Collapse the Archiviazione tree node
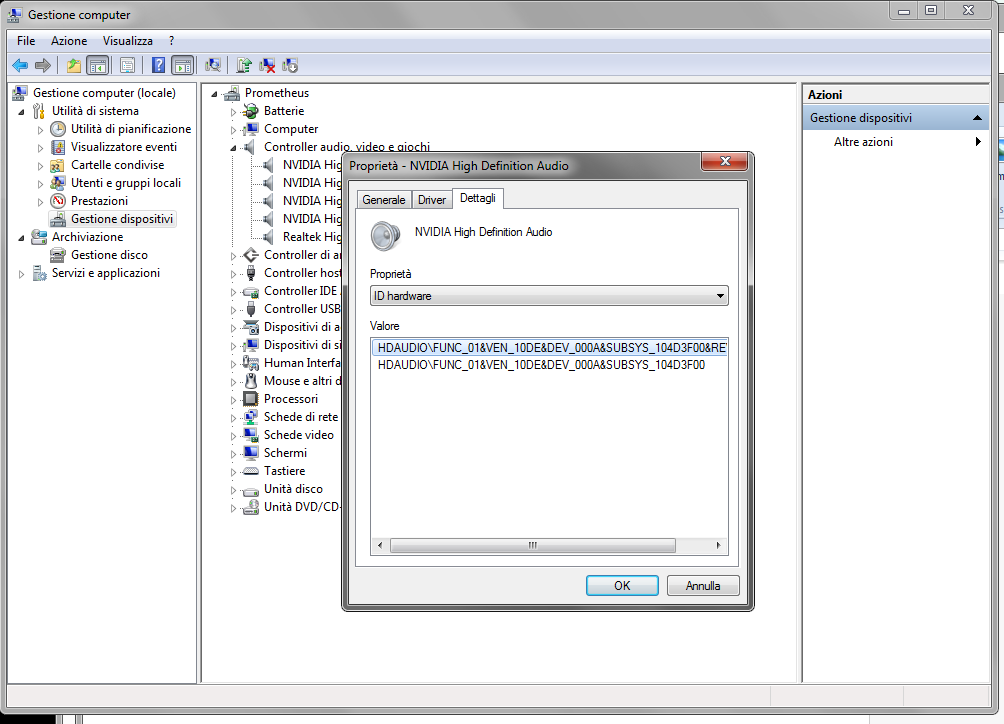Screen dimensions: 1004x724 coord(21,238)
